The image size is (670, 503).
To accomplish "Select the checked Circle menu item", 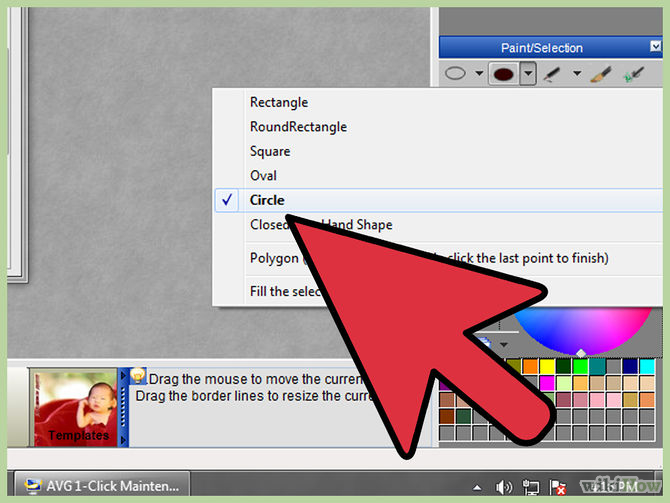I will 438,200.
